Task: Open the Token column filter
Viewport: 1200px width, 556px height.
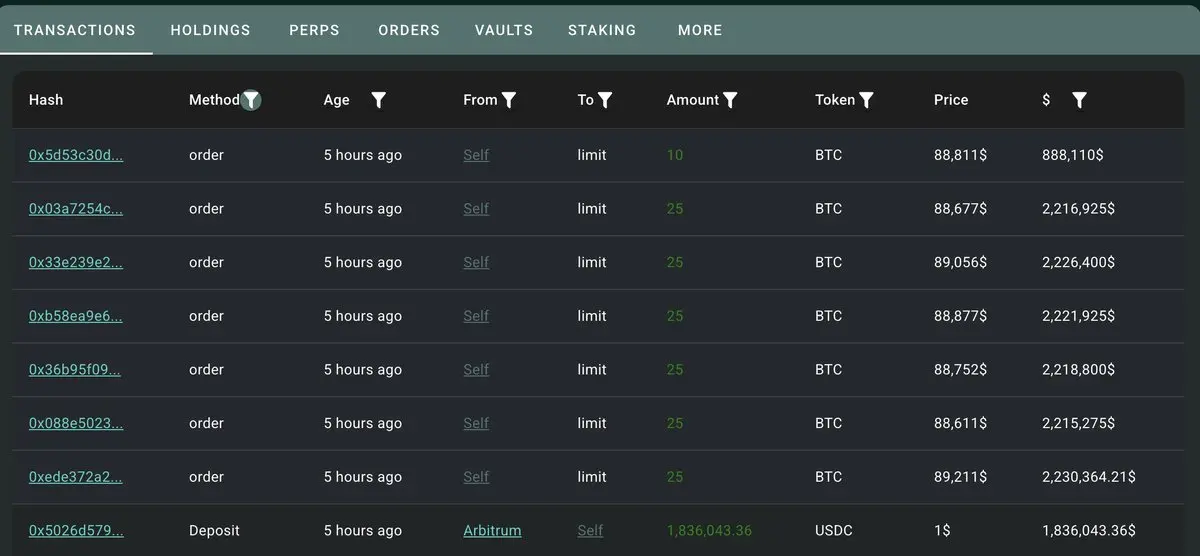Action: point(866,100)
